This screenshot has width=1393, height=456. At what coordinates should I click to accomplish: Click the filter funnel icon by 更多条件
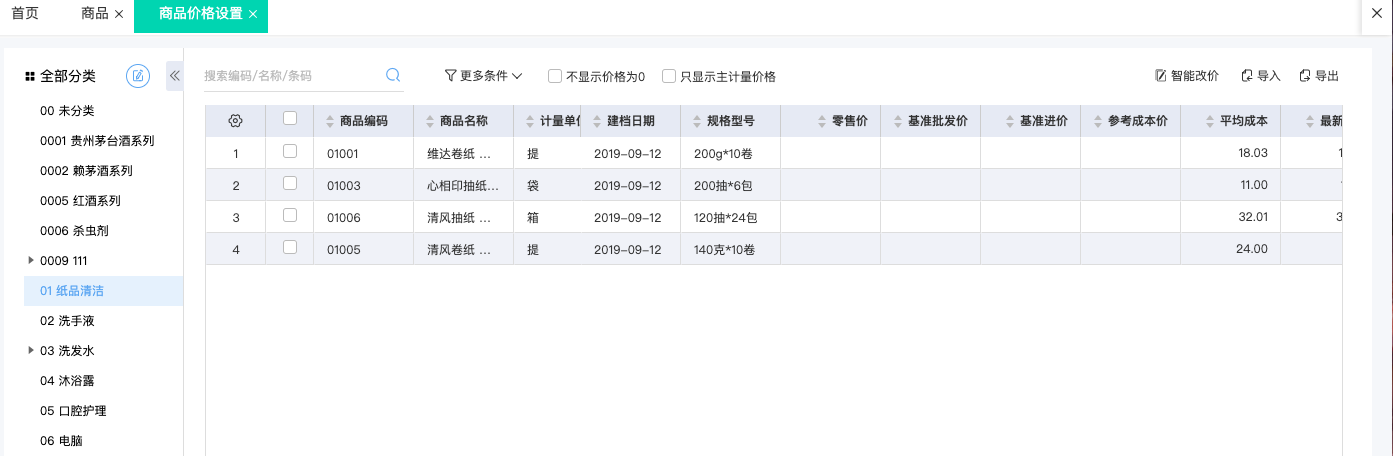(x=450, y=76)
